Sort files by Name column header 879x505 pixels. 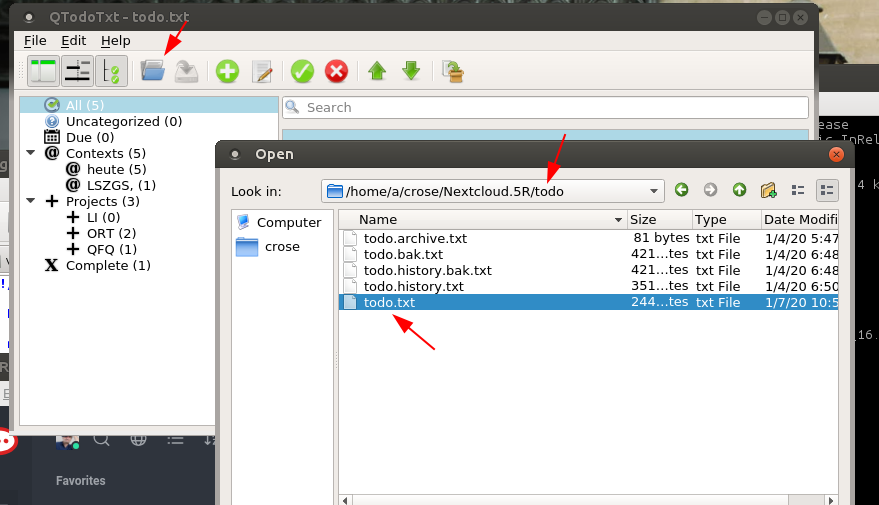click(x=482, y=220)
